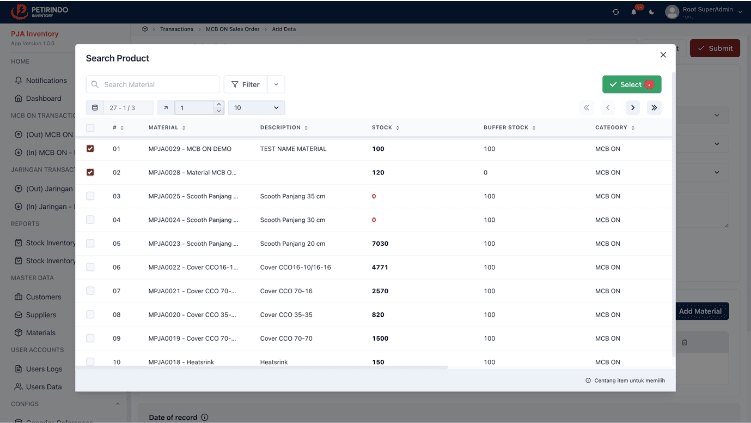Sort by the STOCK column header
751x423 pixels.
(x=386, y=128)
